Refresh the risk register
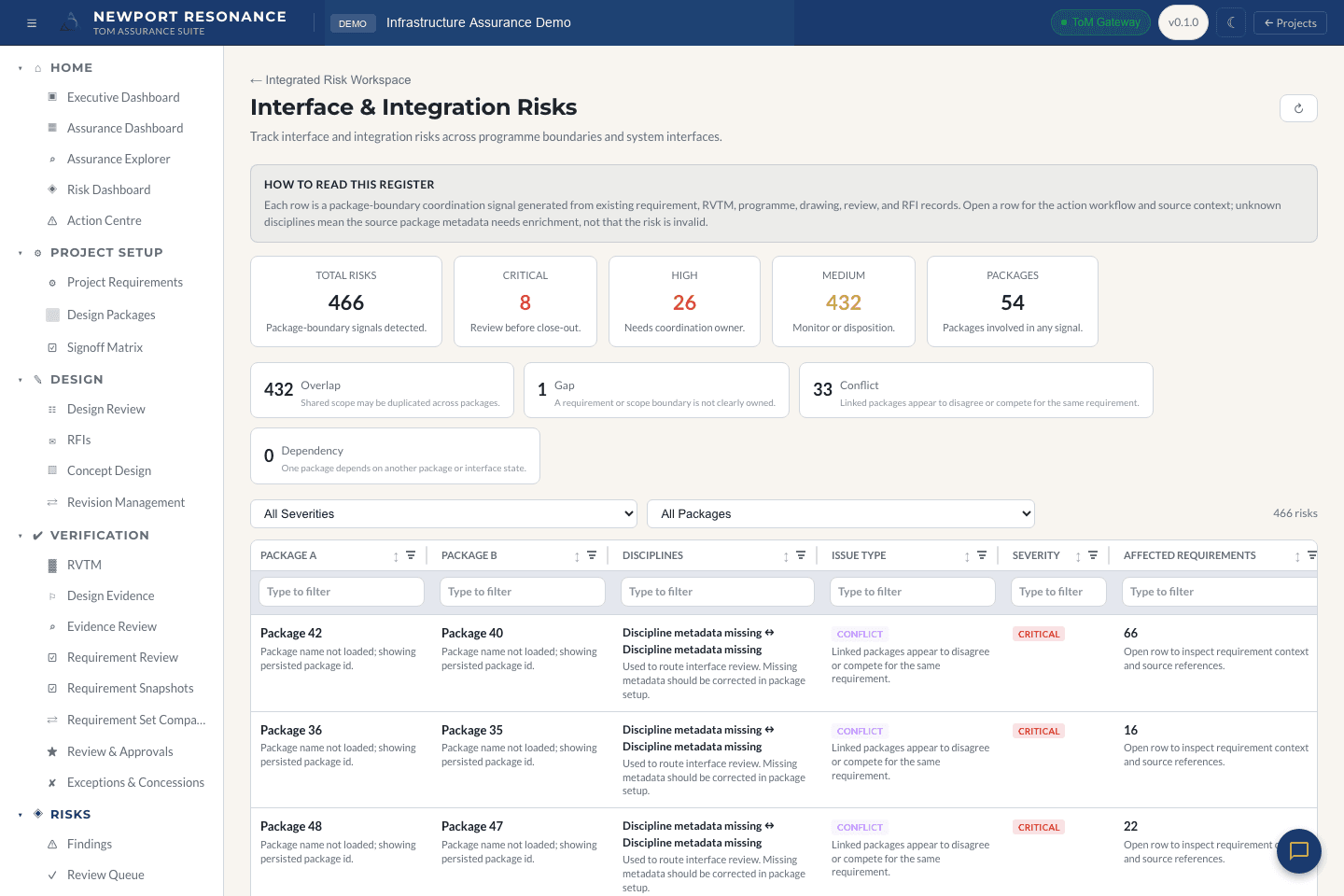 [x=1298, y=108]
